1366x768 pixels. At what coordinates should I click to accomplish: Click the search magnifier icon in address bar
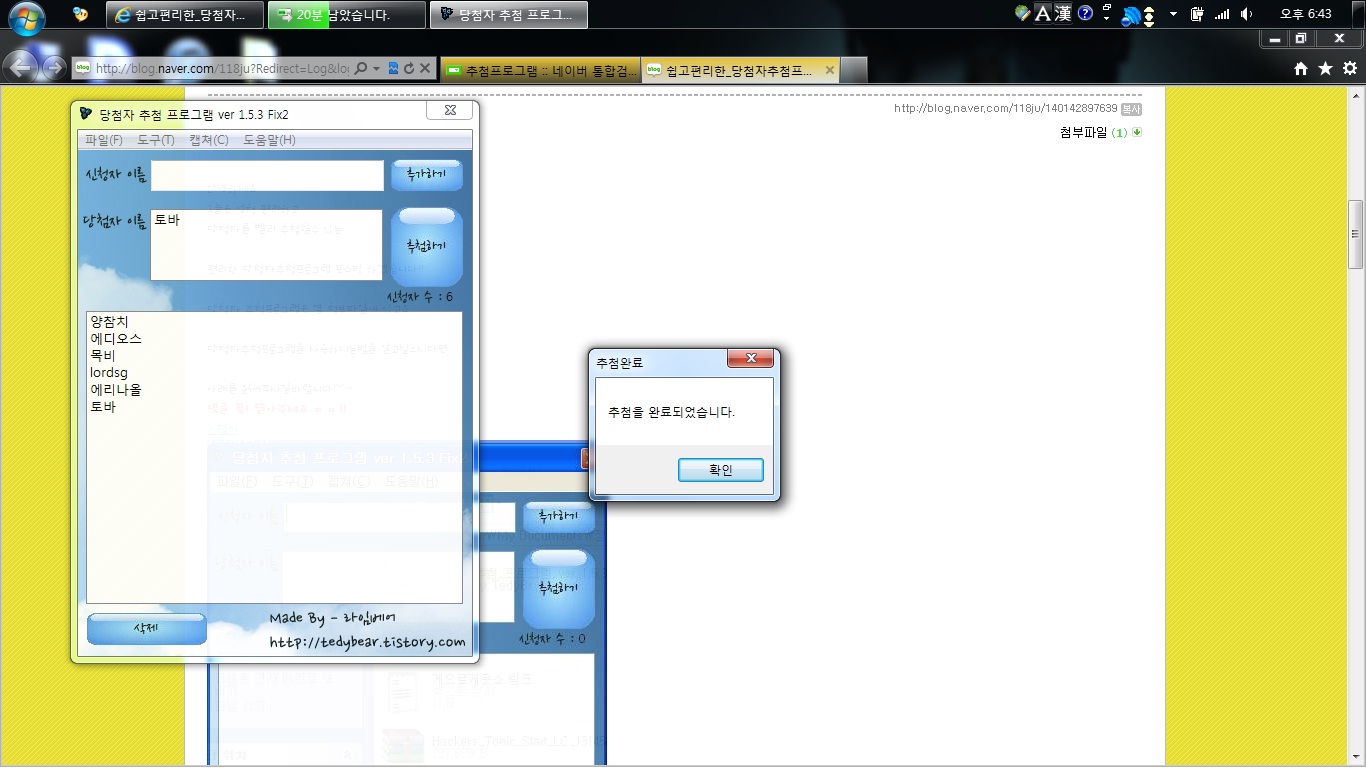[x=361, y=68]
